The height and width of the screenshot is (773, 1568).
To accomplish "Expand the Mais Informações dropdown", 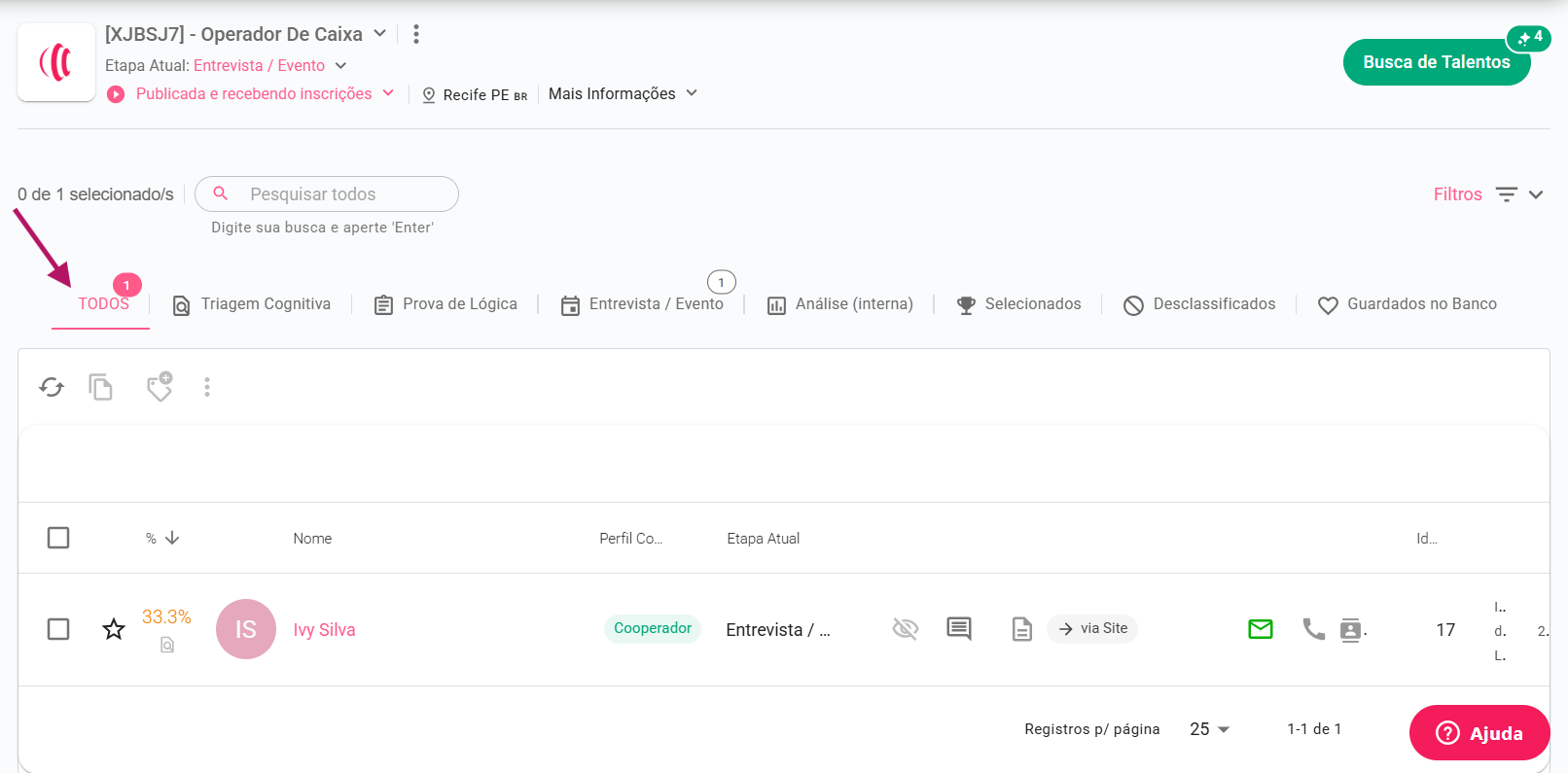I will [x=623, y=93].
